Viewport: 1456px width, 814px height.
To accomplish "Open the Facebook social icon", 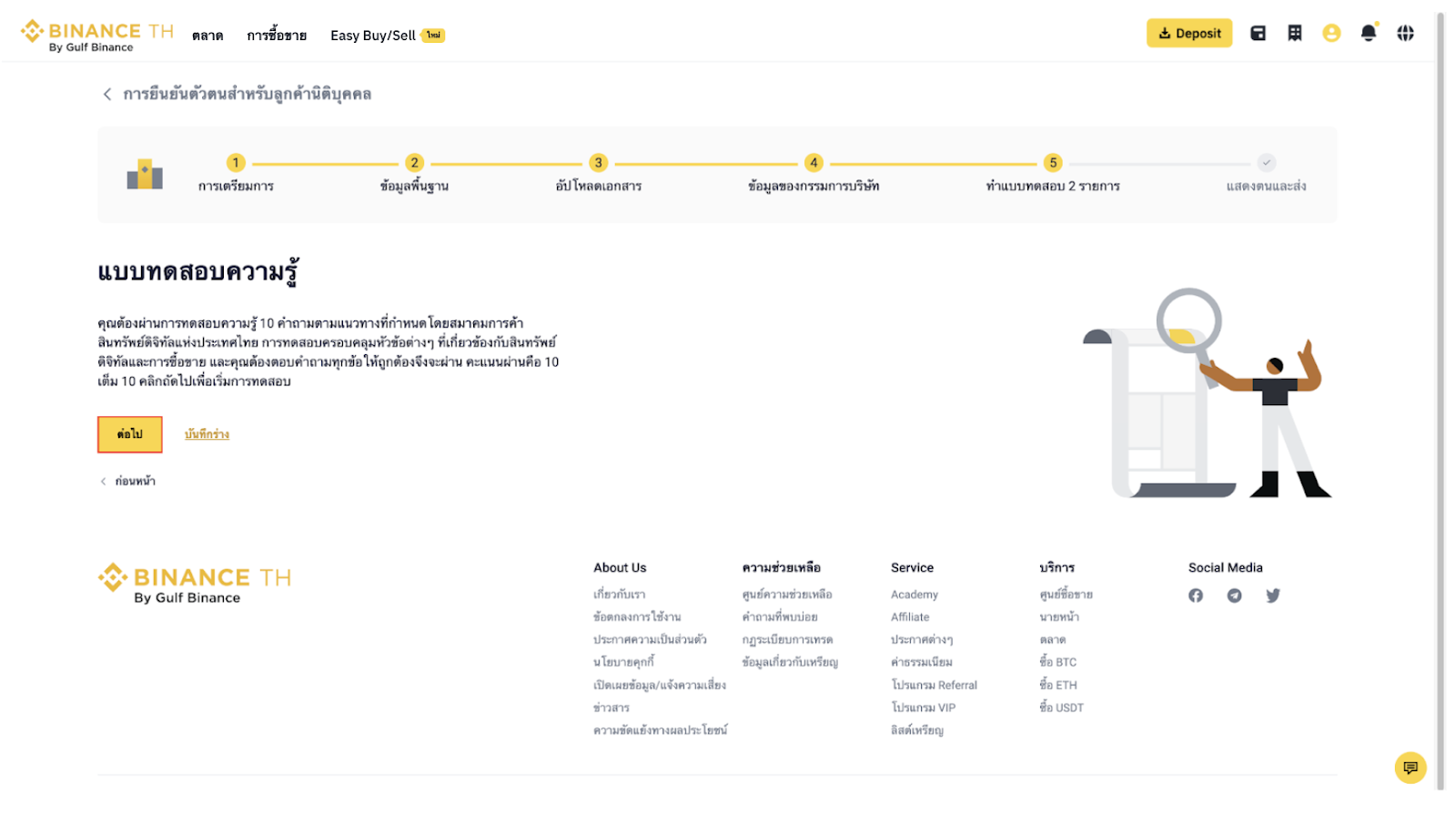I will pos(1196,595).
